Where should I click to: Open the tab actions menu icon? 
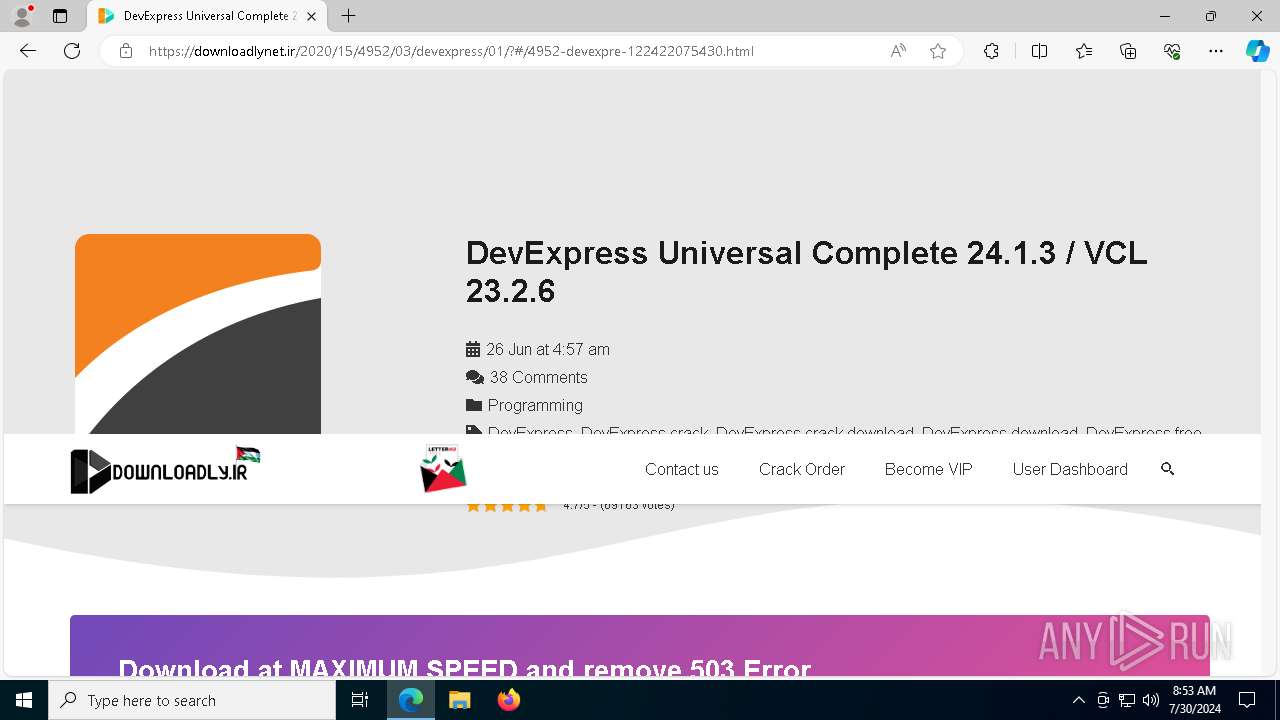60,16
